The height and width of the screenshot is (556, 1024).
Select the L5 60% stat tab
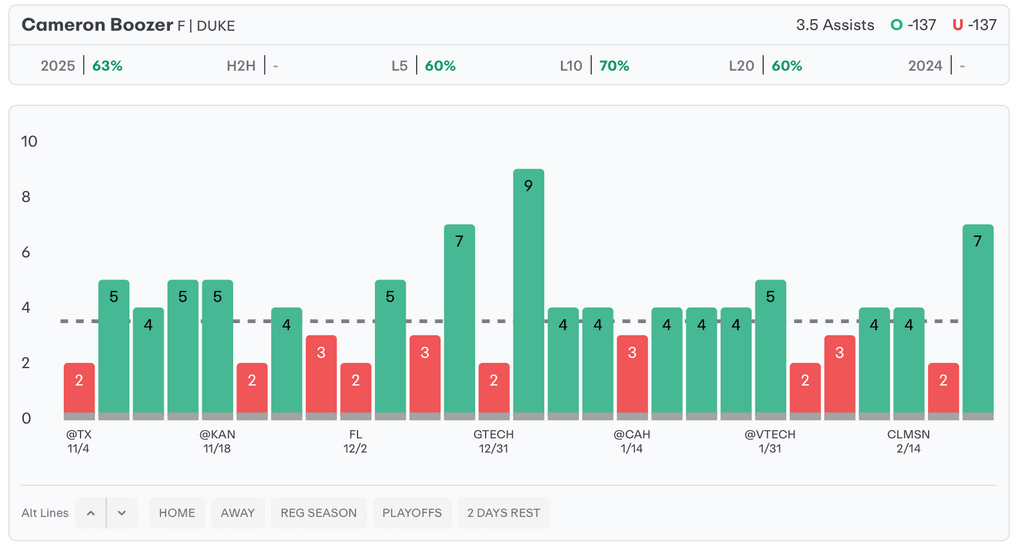coord(423,66)
